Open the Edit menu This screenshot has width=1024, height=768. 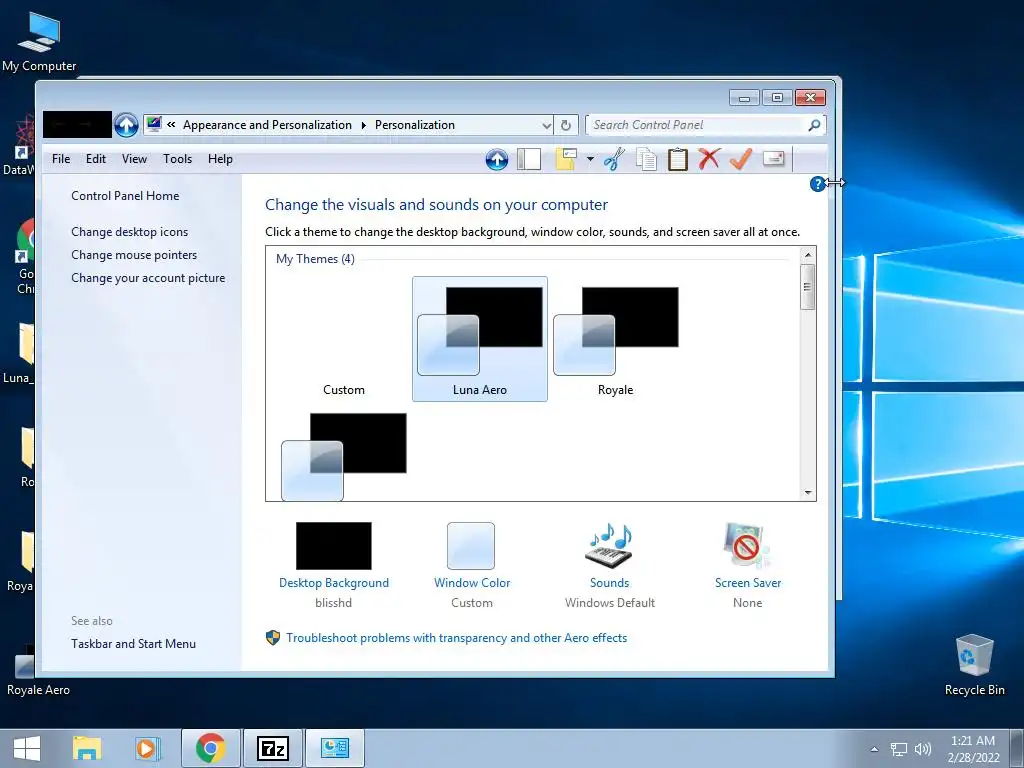coord(95,159)
